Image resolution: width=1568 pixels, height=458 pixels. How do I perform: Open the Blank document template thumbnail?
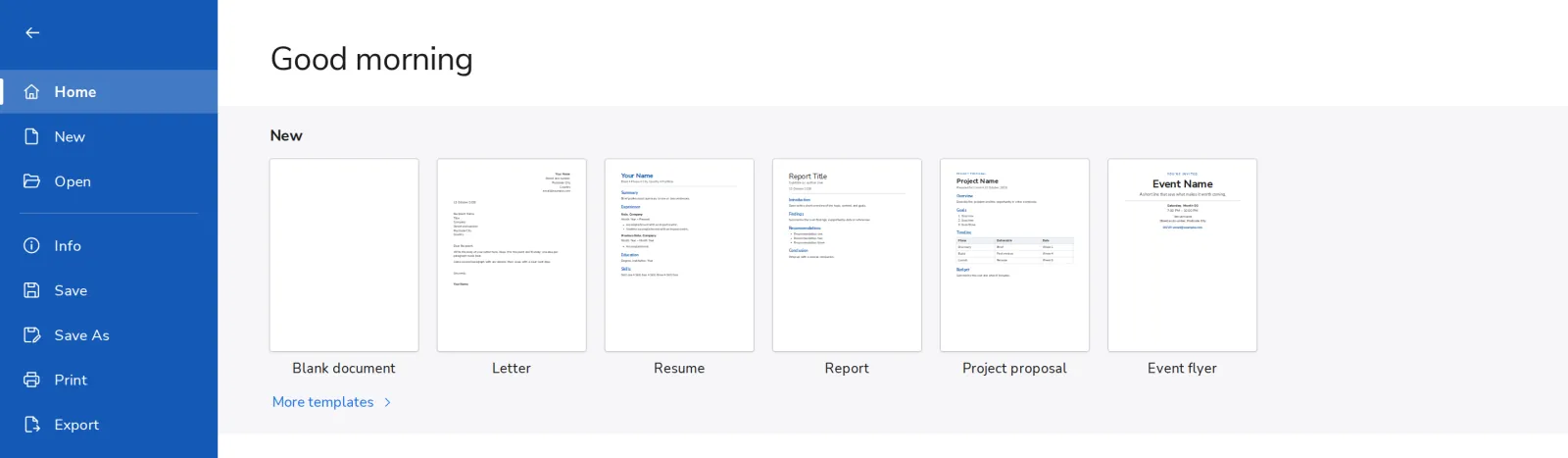click(x=344, y=255)
